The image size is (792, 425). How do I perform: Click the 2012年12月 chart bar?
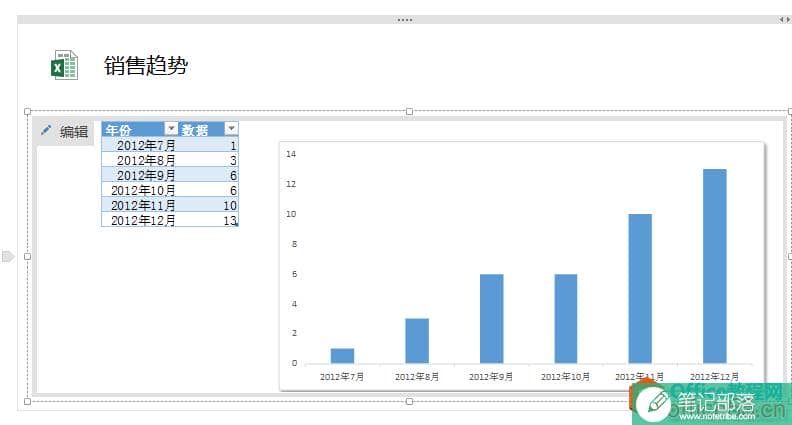coord(715,266)
